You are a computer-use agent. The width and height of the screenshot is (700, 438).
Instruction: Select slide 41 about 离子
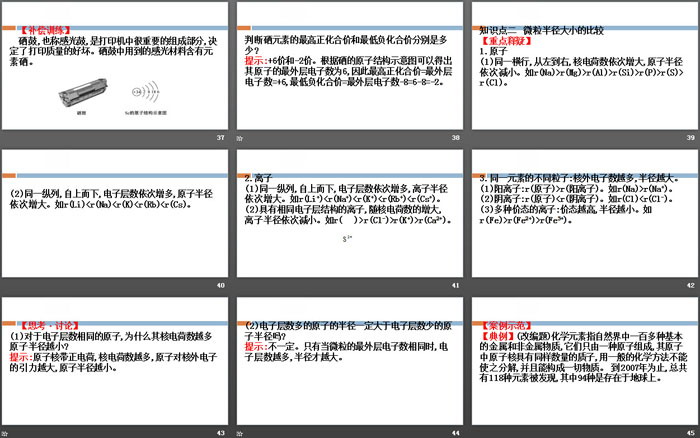pyautogui.click(x=349, y=212)
